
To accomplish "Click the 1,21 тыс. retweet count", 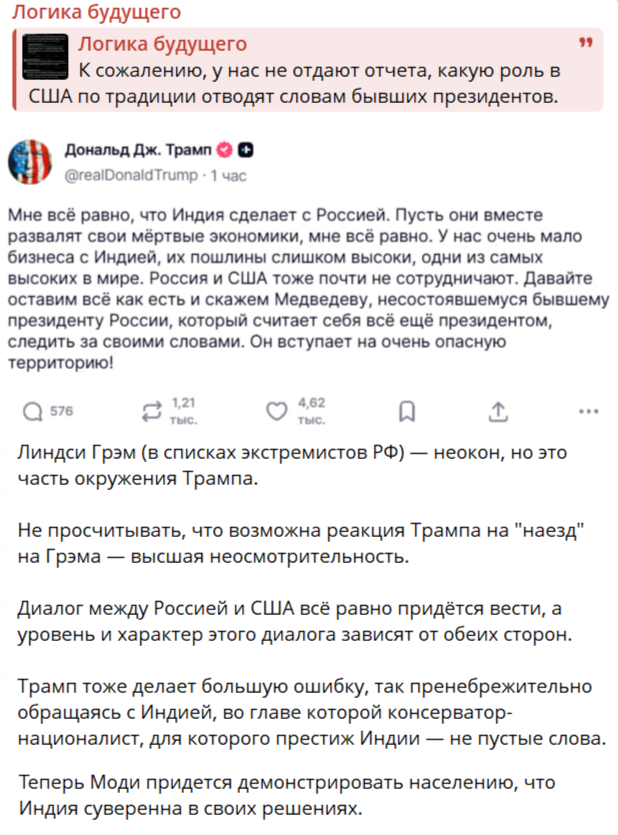I will coord(184,411).
